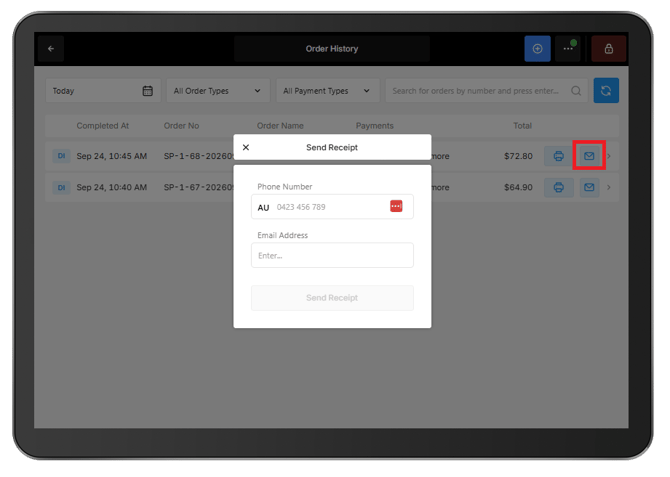Tap the blue plus circle icon
The height and width of the screenshot is (477, 670).
coord(538,49)
